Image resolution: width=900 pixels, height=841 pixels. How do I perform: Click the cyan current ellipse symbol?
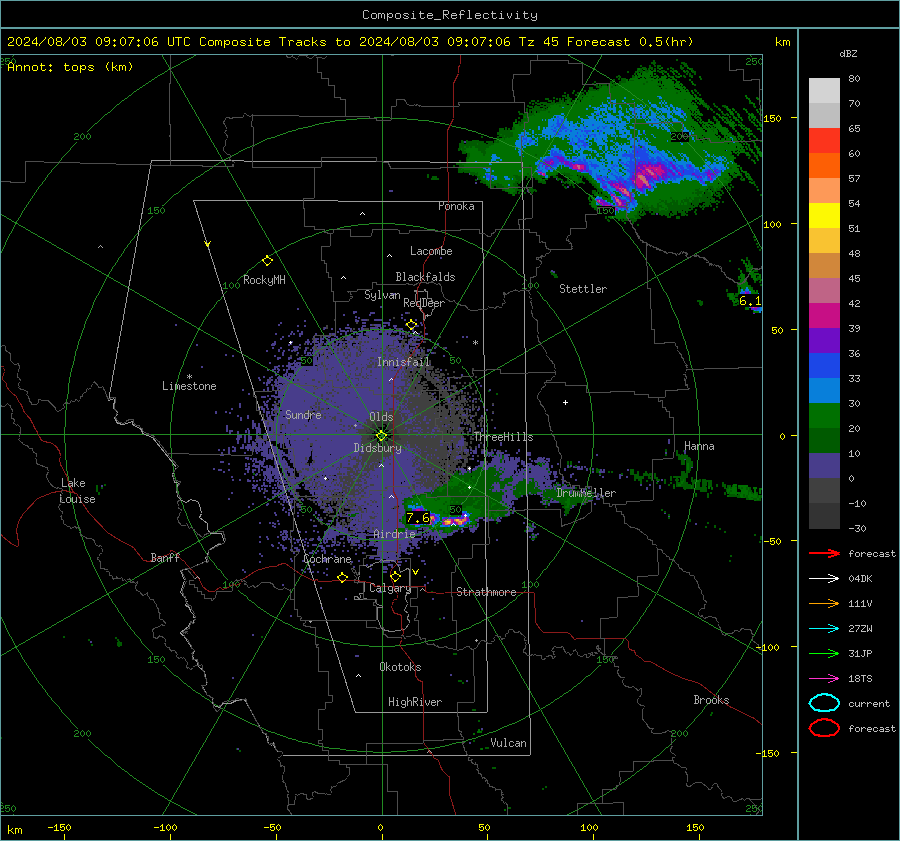pyautogui.click(x=824, y=703)
